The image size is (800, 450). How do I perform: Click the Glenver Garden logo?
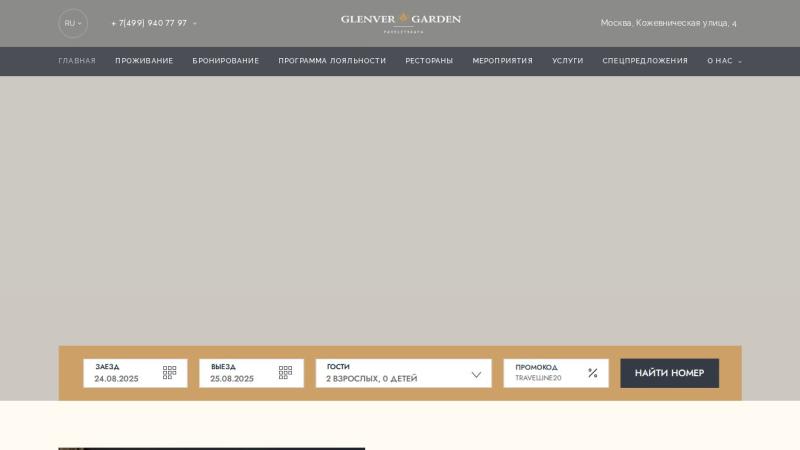[x=400, y=22]
